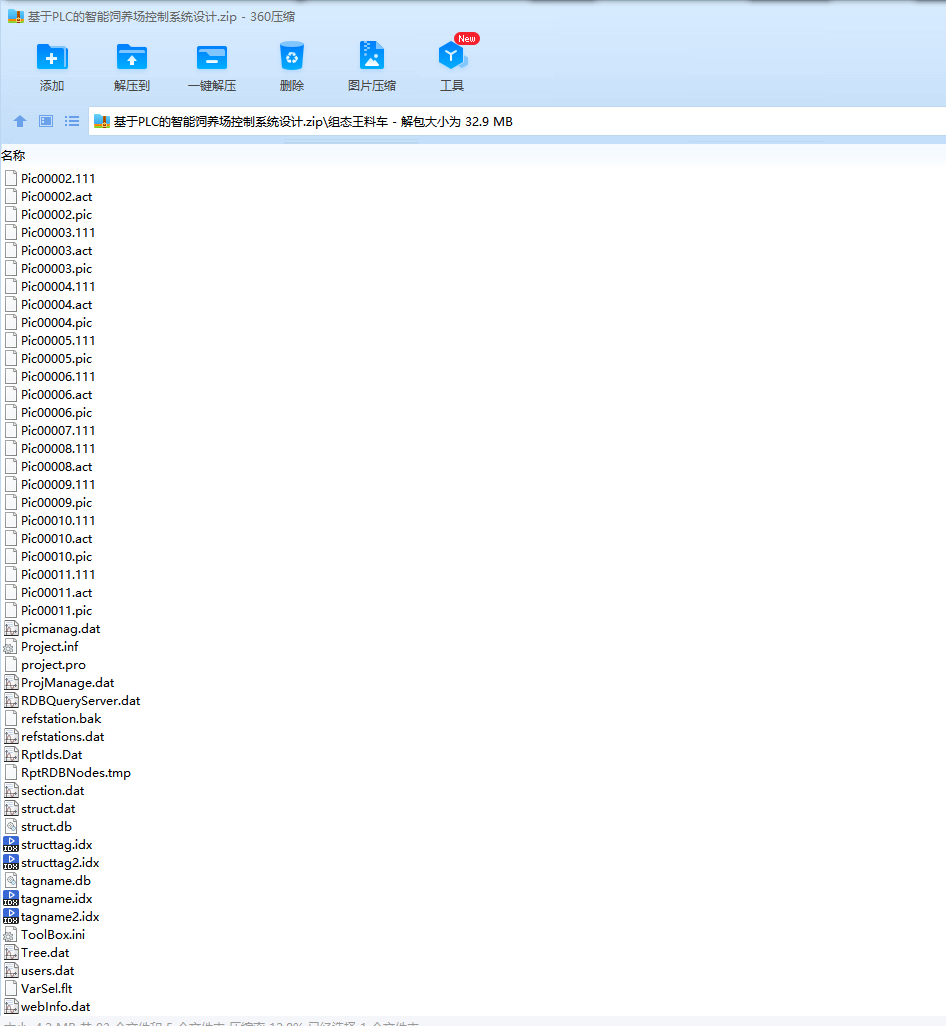This screenshot has width=946, height=1026.
Task: Switch to thumbnail view icon
Action: pyautogui.click(x=46, y=121)
